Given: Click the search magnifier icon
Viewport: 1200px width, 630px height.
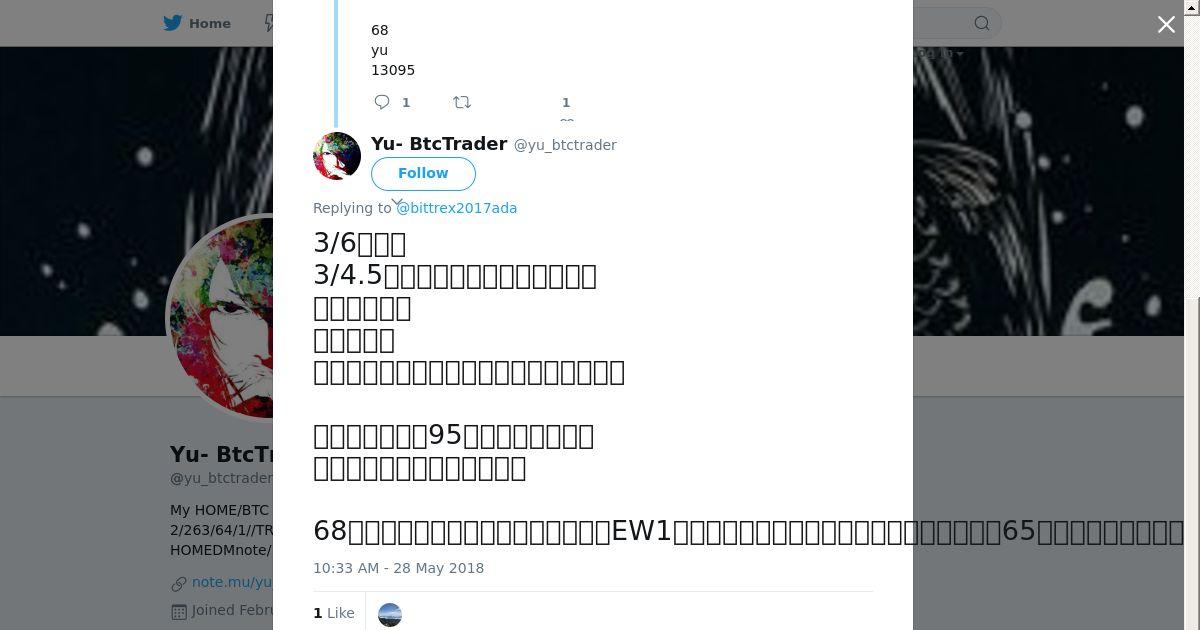Looking at the screenshot, I should [982, 23].
